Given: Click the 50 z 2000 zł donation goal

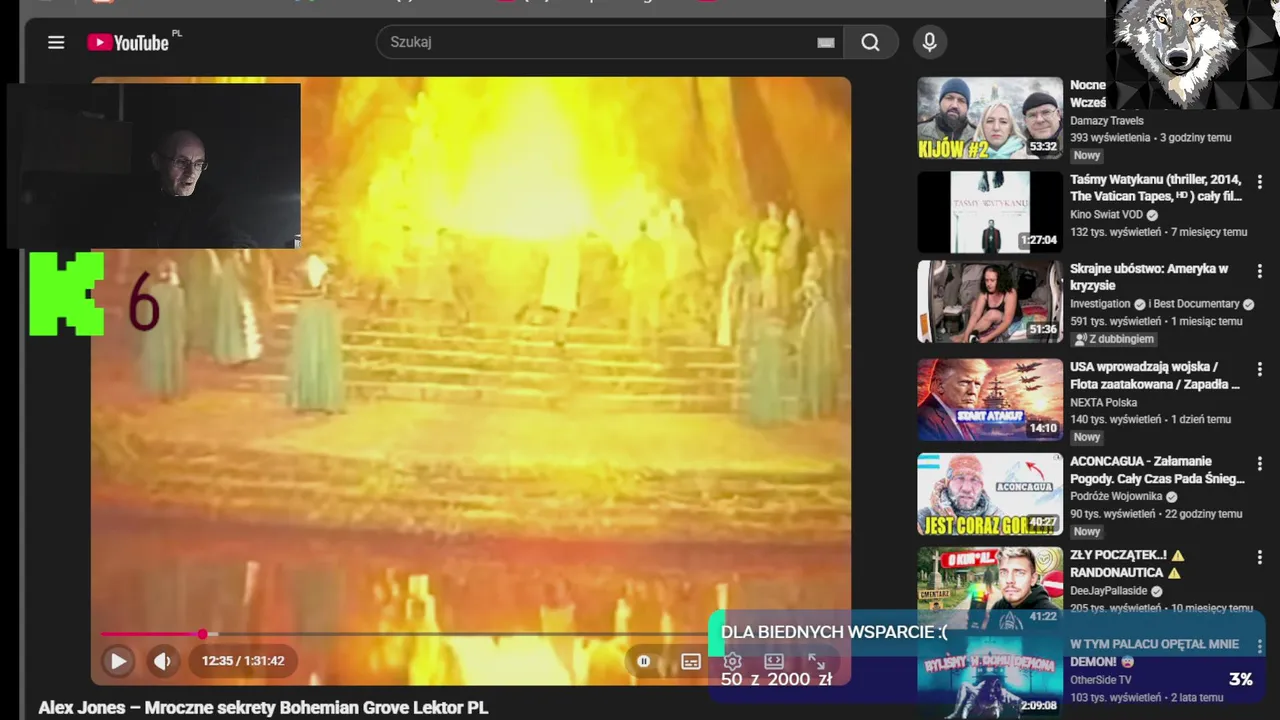Looking at the screenshot, I should coord(776,680).
